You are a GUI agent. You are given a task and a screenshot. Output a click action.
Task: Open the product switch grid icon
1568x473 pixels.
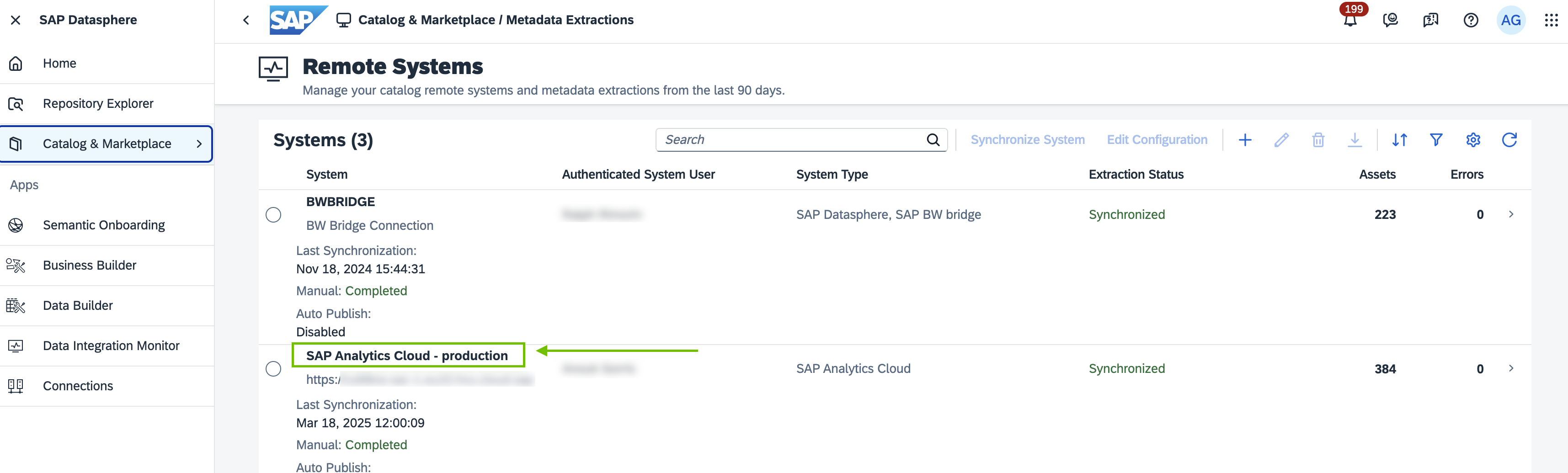point(1550,21)
